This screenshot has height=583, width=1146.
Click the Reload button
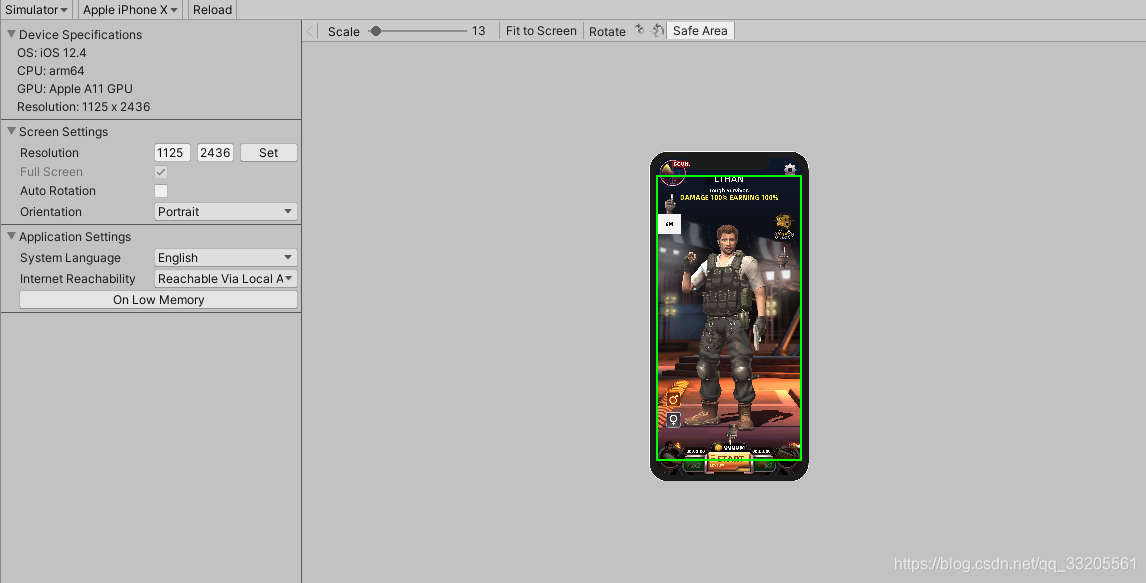click(x=213, y=9)
